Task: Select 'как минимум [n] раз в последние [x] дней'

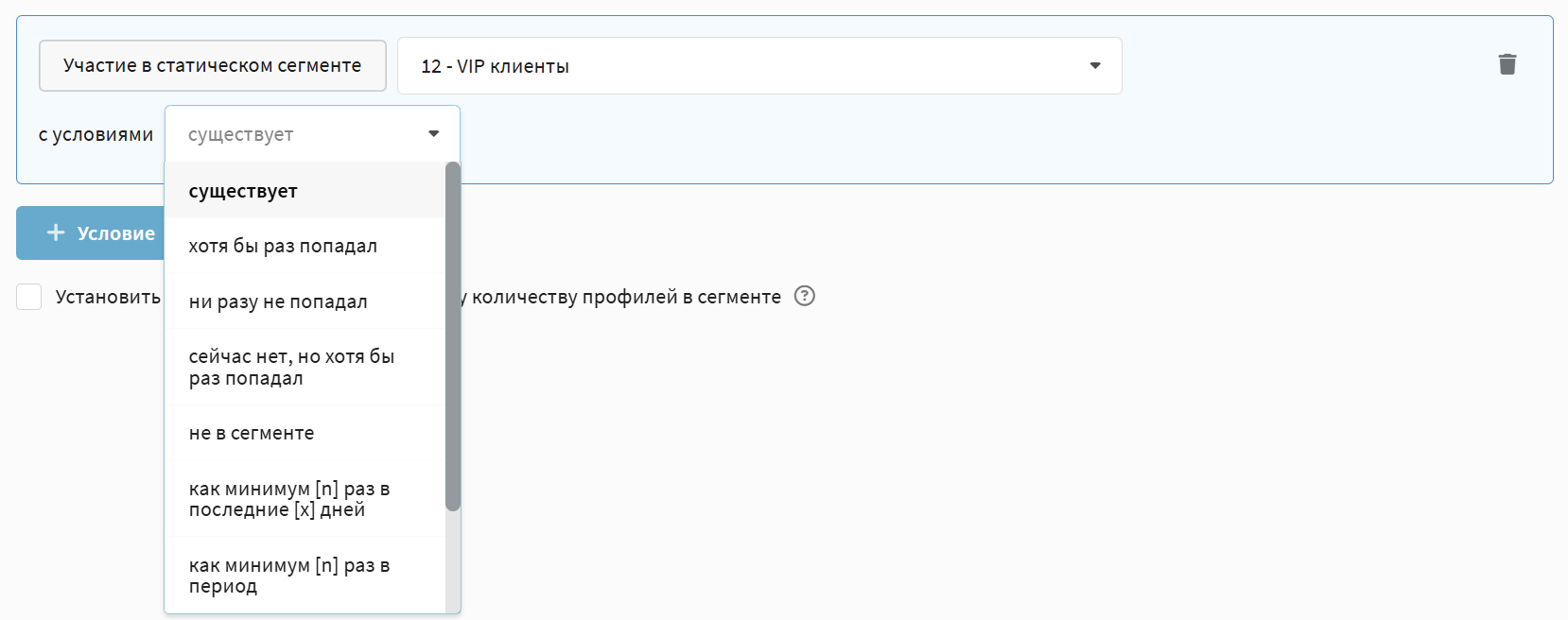Action: pyautogui.click(x=289, y=499)
